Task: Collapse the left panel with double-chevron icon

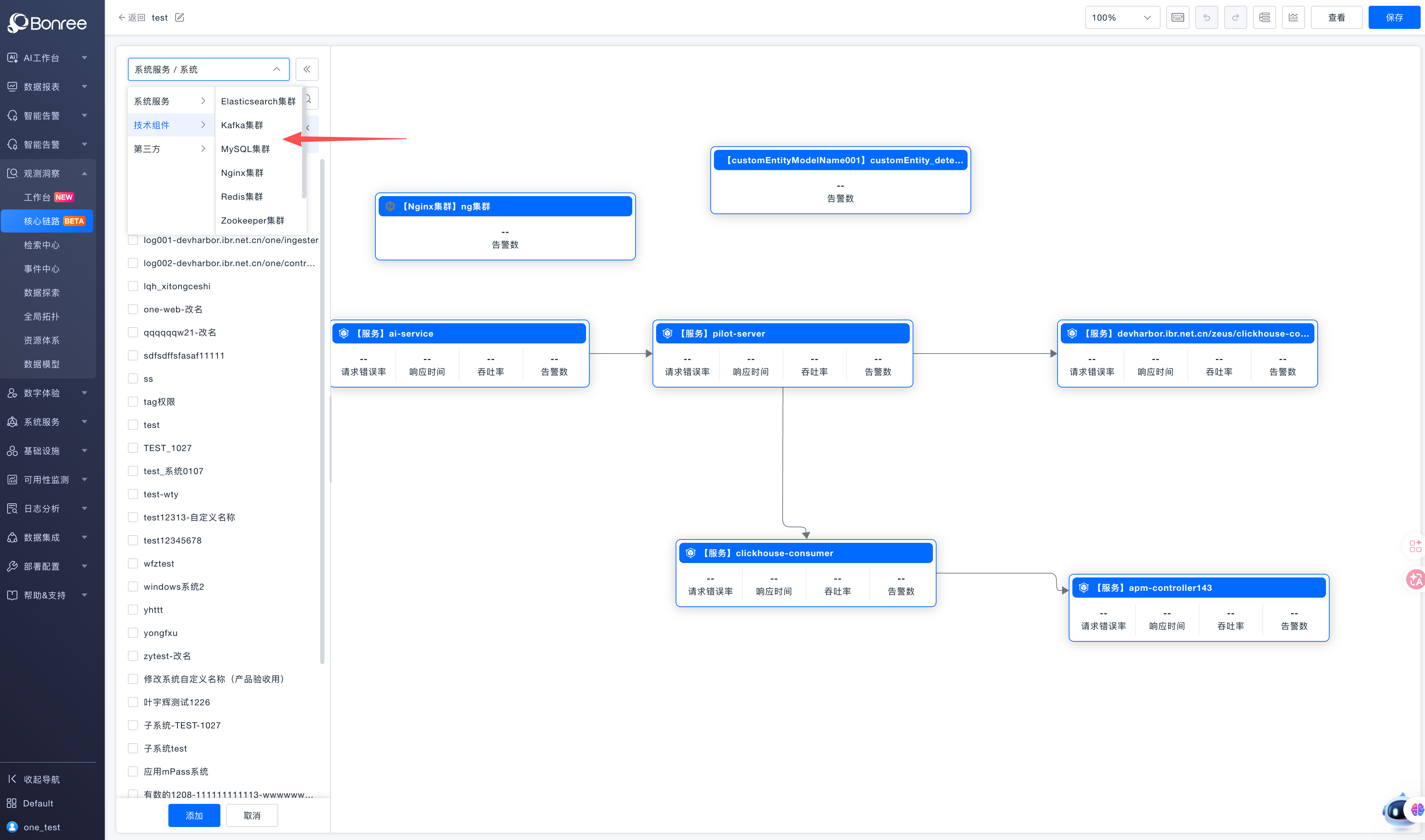Action: click(306, 69)
